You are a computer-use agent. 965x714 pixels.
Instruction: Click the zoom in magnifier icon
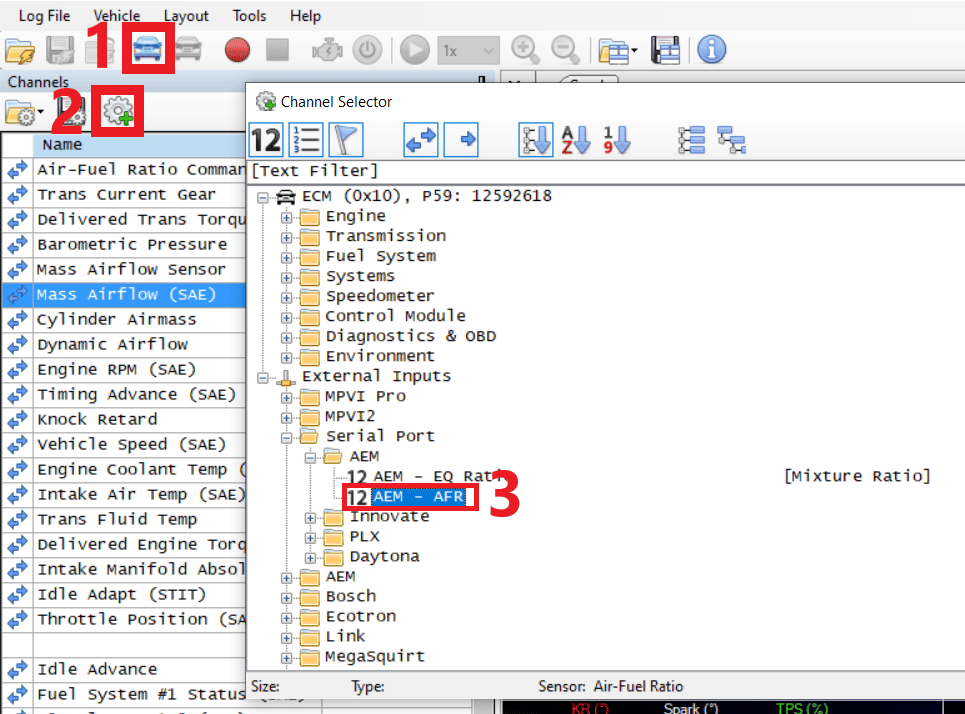[x=526, y=50]
